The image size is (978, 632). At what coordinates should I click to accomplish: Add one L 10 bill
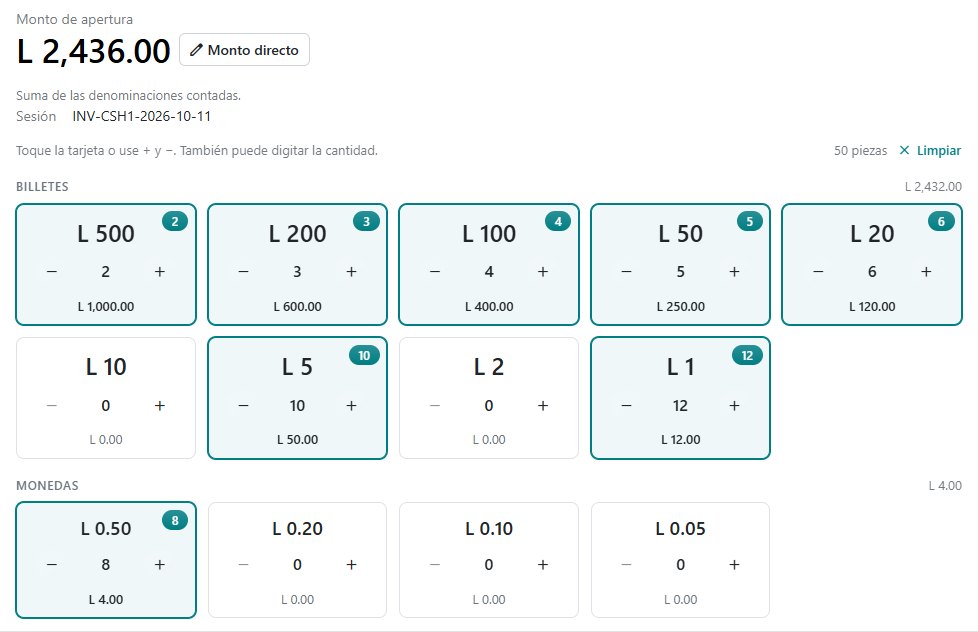click(160, 406)
